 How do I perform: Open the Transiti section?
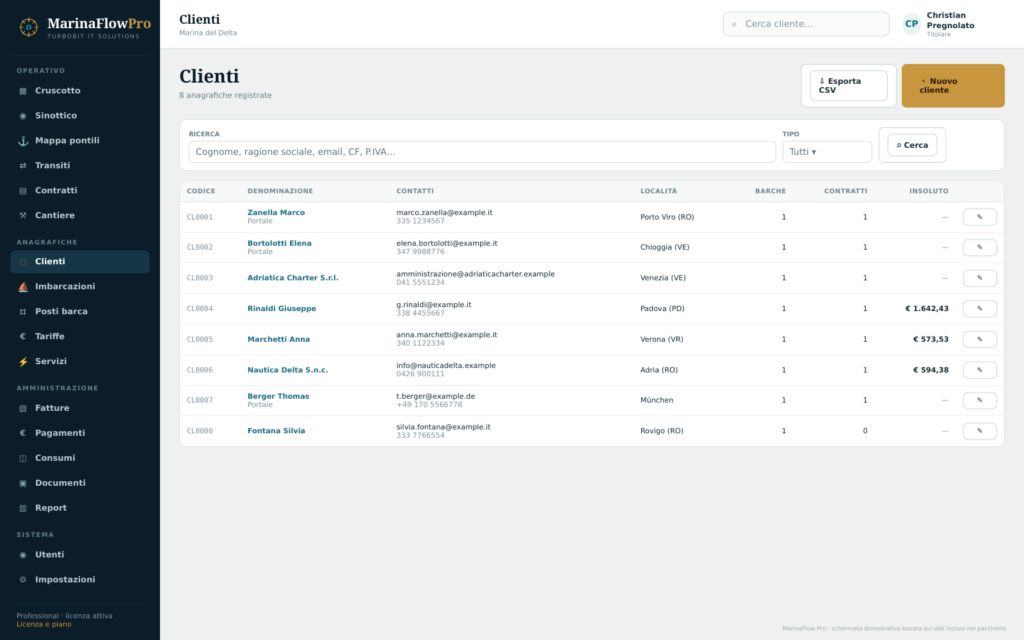click(x=80, y=165)
